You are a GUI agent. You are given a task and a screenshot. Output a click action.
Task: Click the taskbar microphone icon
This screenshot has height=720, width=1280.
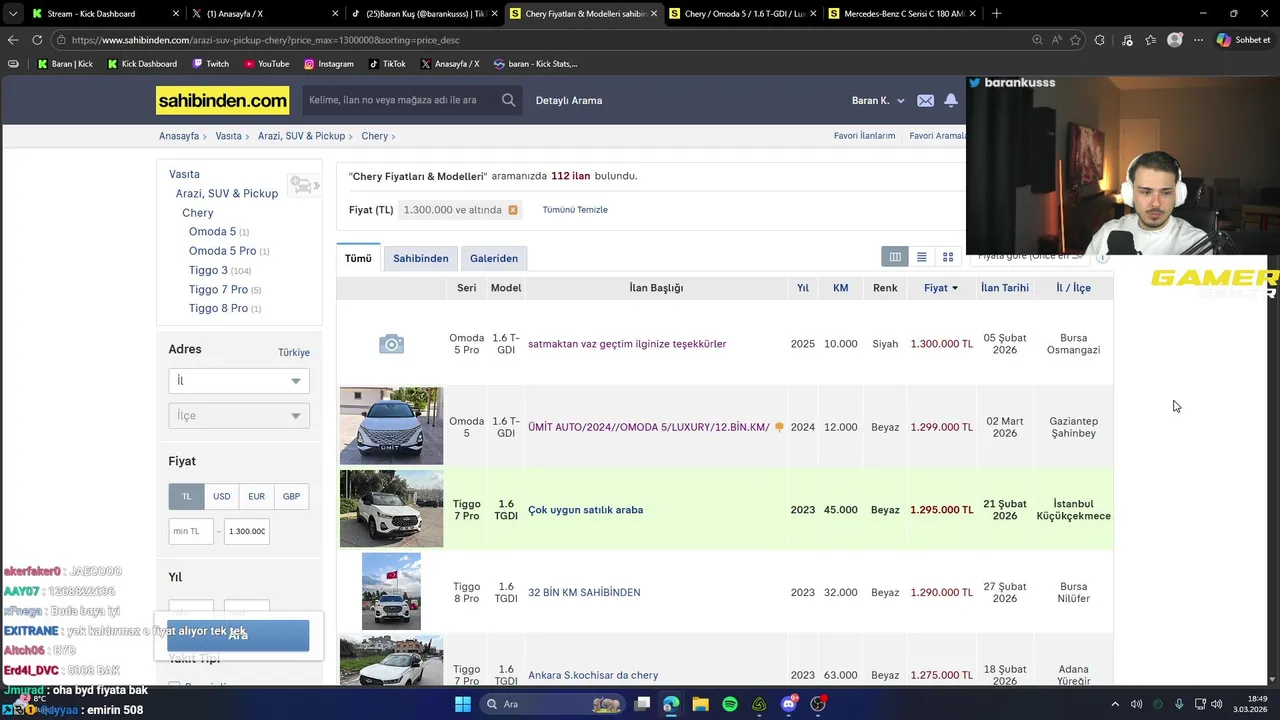[1179, 704]
